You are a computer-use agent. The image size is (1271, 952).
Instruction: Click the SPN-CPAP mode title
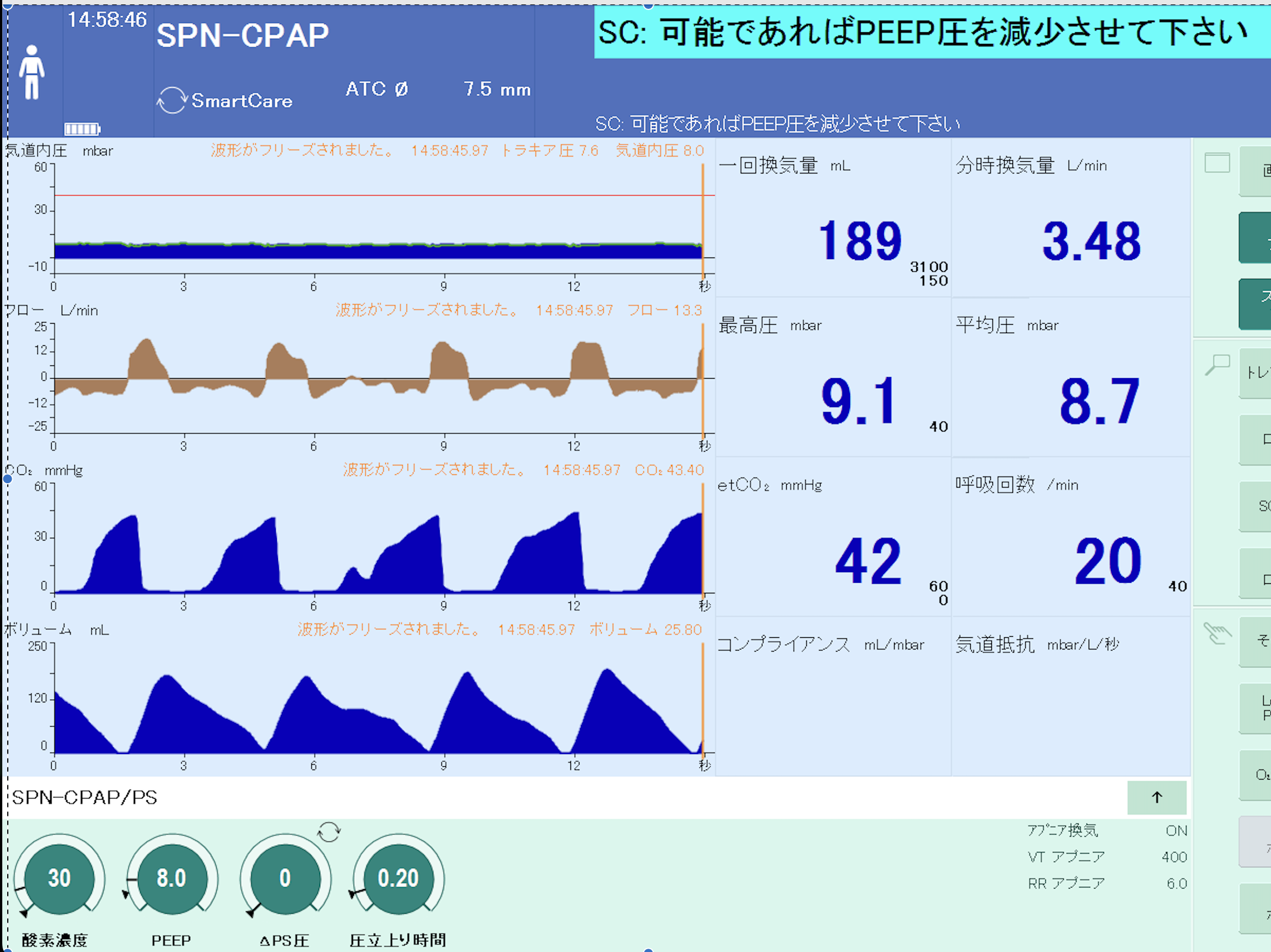pos(242,35)
